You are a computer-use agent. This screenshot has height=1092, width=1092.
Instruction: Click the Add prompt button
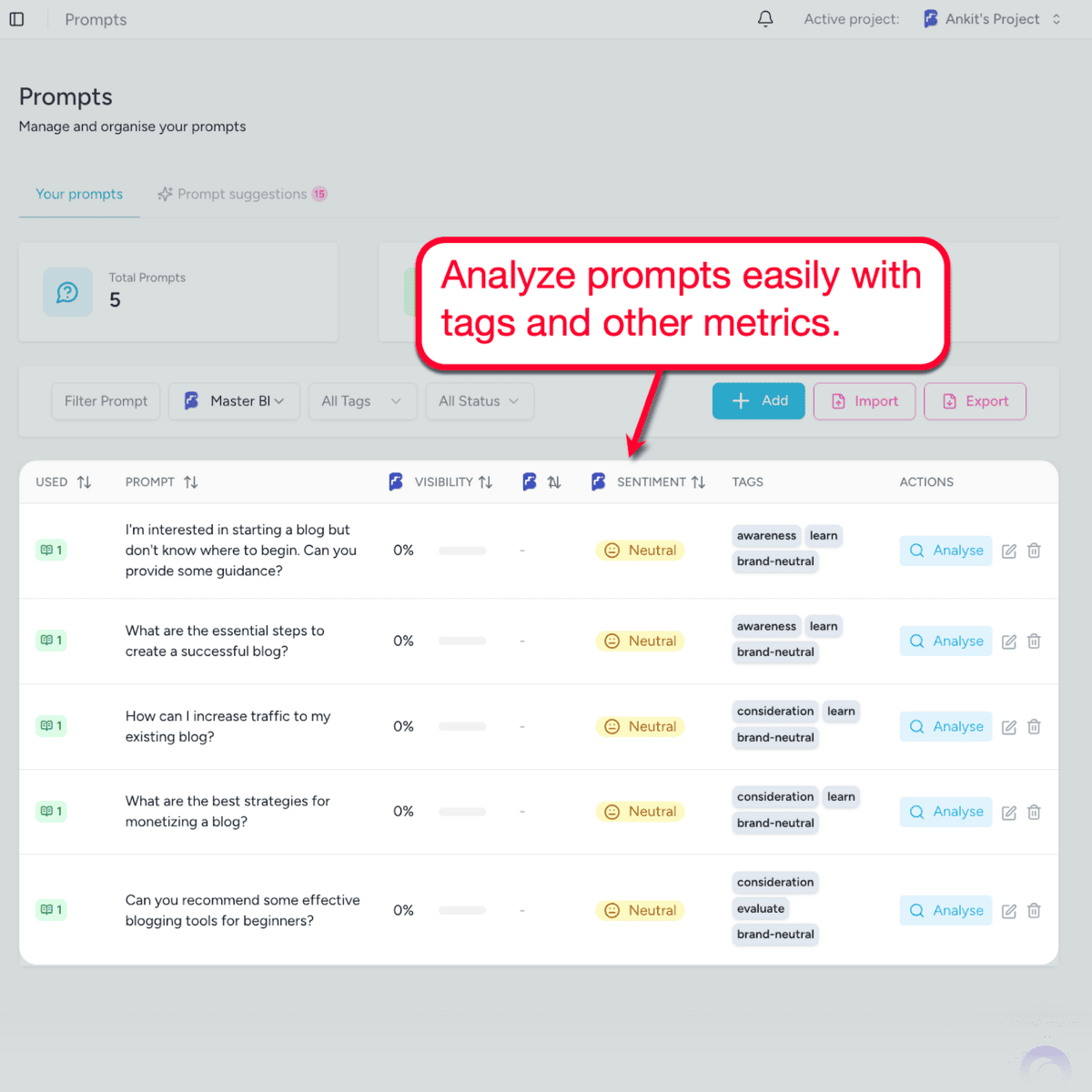click(x=758, y=401)
